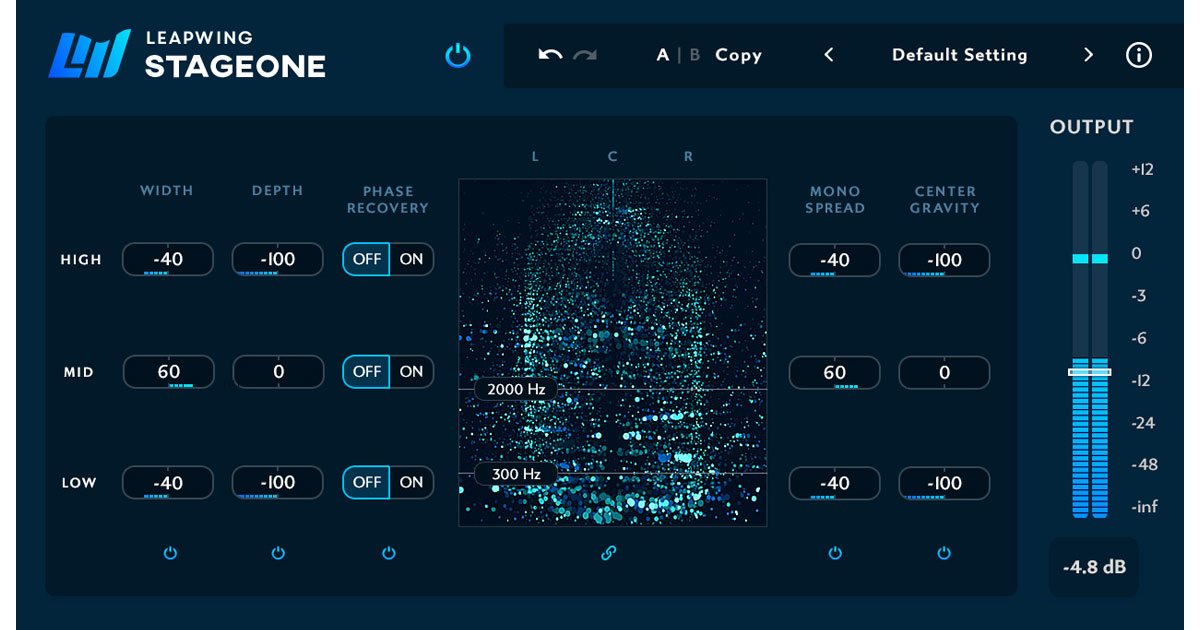The height and width of the screenshot is (630, 1200).
Task: Go to the next preset with the right chevron
Action: (1088, 56)
